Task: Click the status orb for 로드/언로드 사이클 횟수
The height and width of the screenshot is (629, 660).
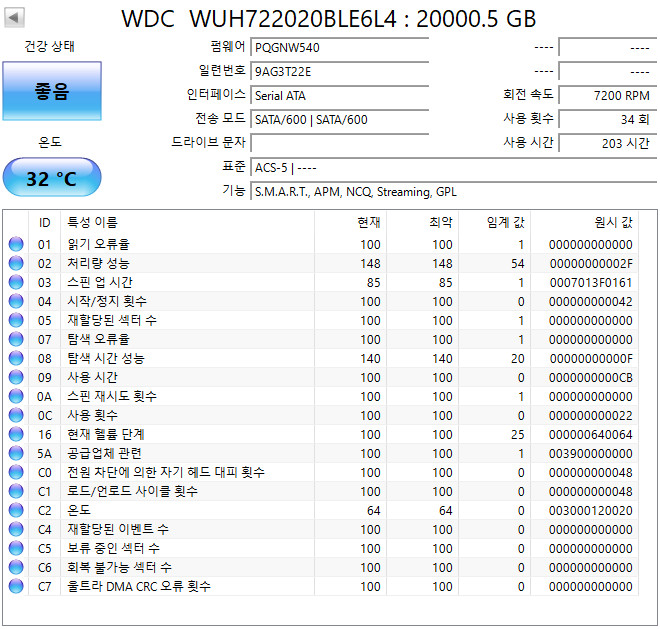Action: pos(16,491)
